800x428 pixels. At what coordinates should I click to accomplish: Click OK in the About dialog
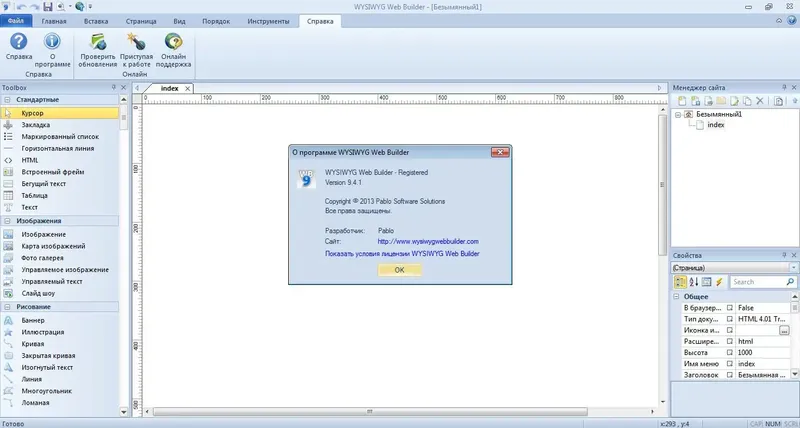(399, 270)
